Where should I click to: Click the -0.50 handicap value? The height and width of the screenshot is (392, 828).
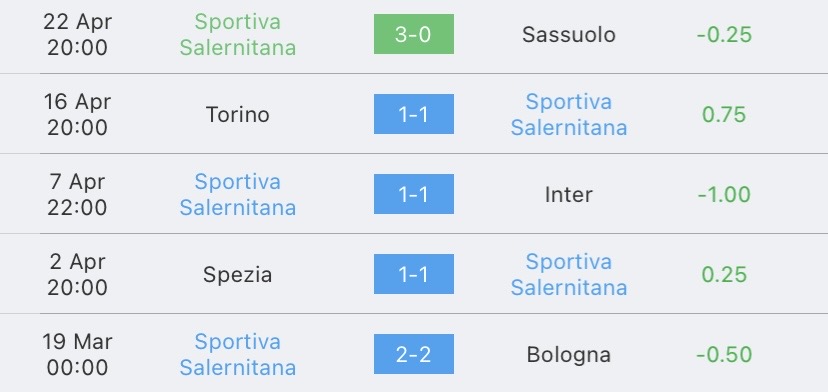(x=724, y=354)
